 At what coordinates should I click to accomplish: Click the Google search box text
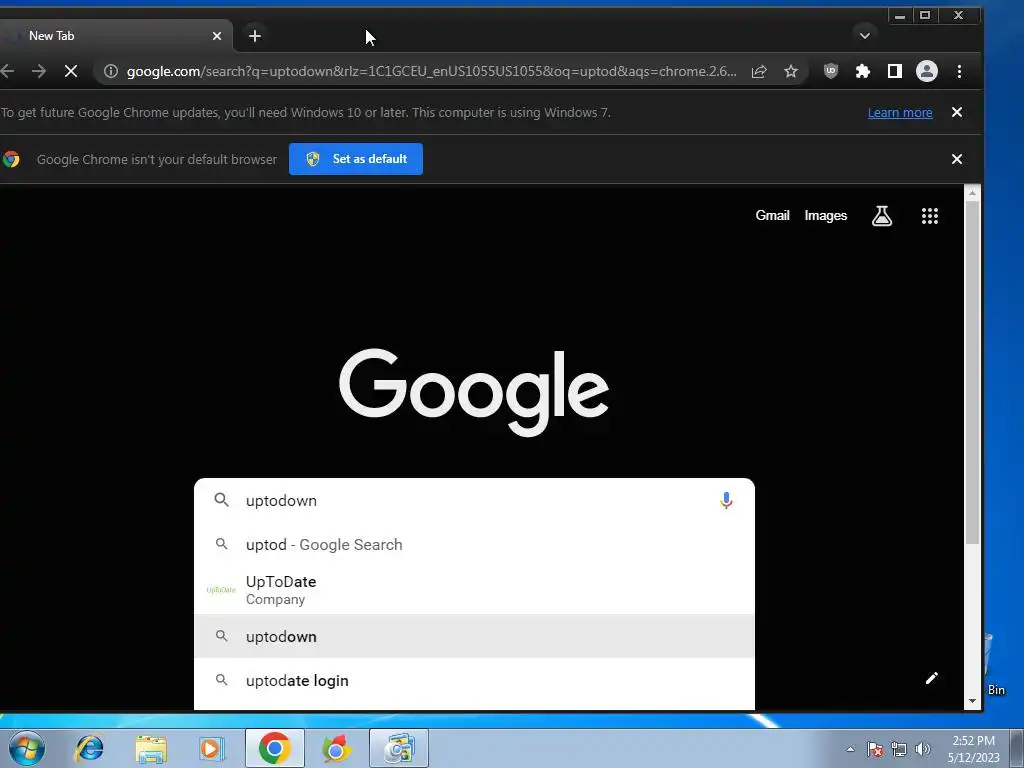point(281,501)
